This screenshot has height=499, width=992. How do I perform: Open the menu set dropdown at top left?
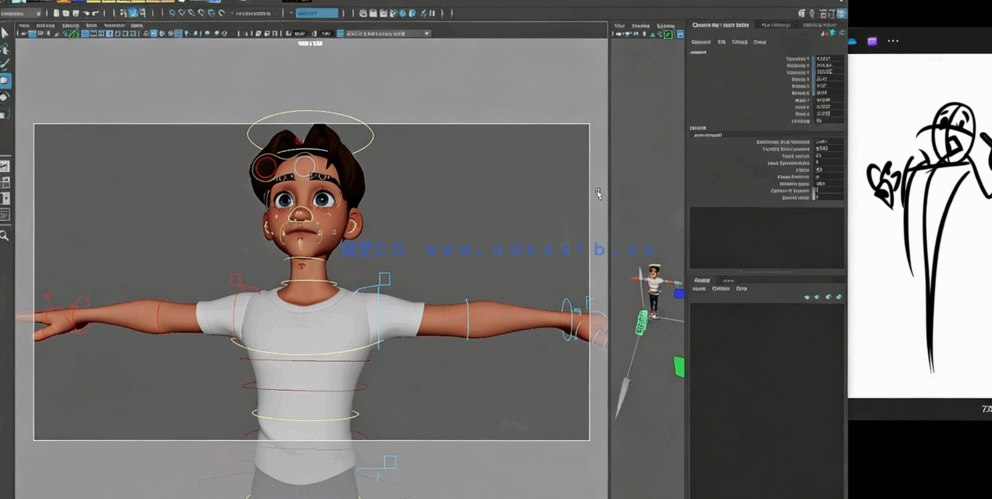pyautogui.click(x=20, y=13)
